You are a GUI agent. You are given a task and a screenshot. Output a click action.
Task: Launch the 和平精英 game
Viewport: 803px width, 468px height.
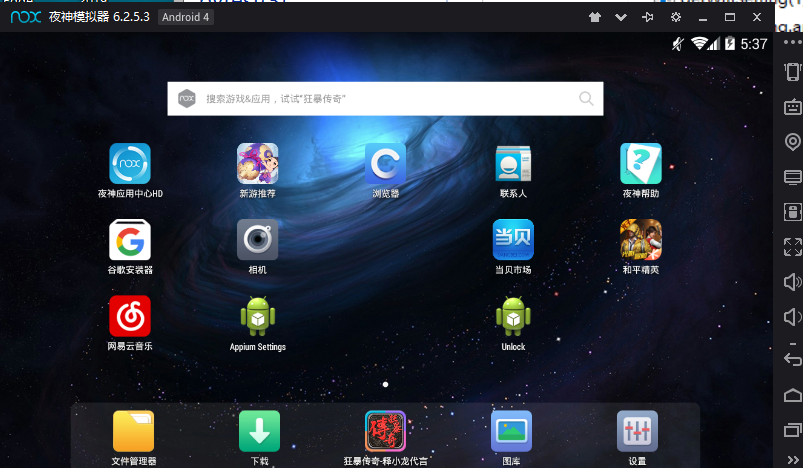click(641, 240)
